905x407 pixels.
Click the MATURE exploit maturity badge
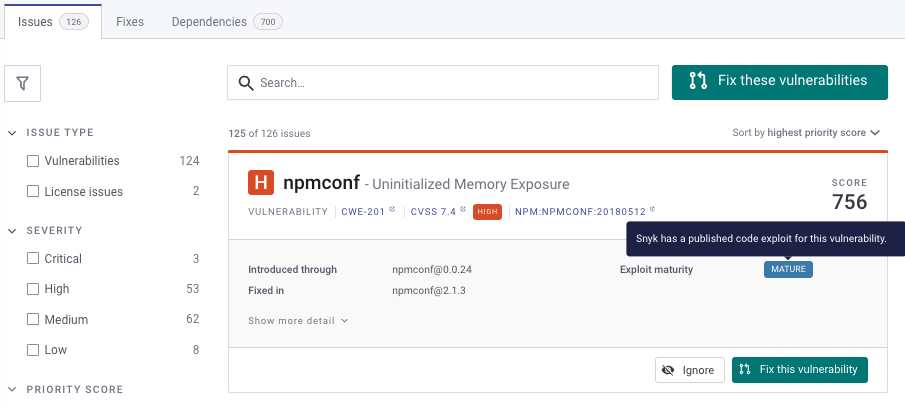[x=788, y=270]
